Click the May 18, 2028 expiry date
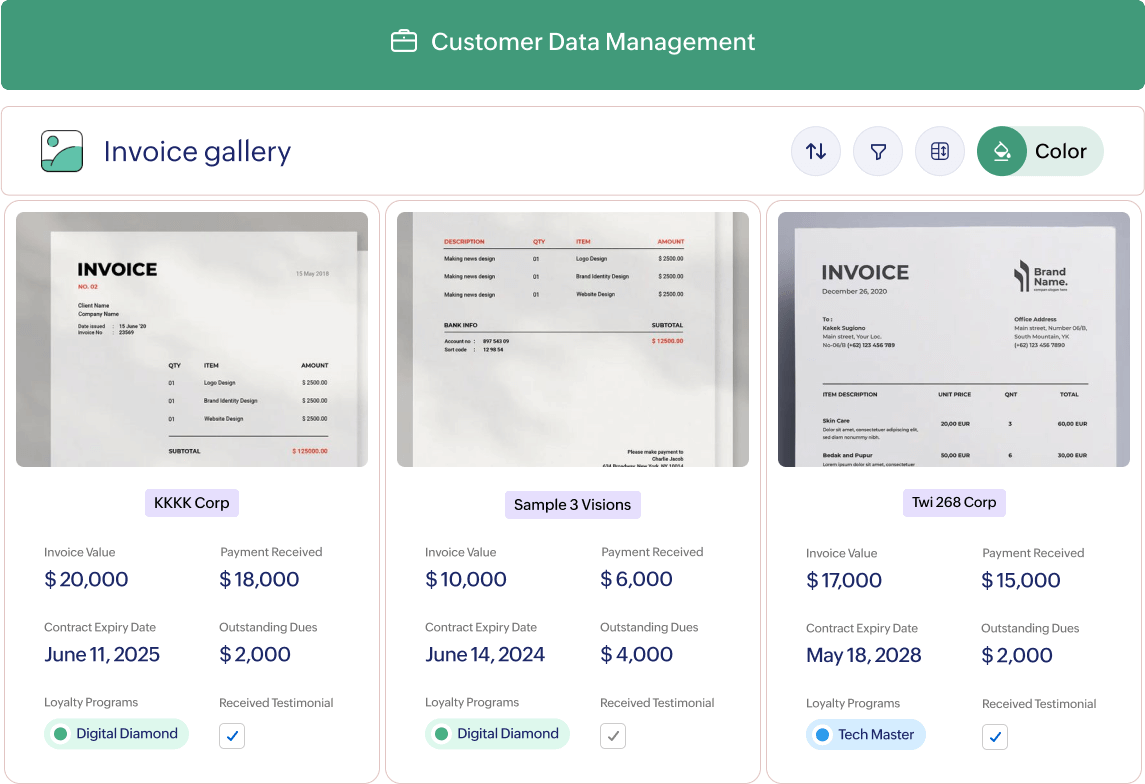Screen dimensions: 1145x784 [x=864, y=655]
